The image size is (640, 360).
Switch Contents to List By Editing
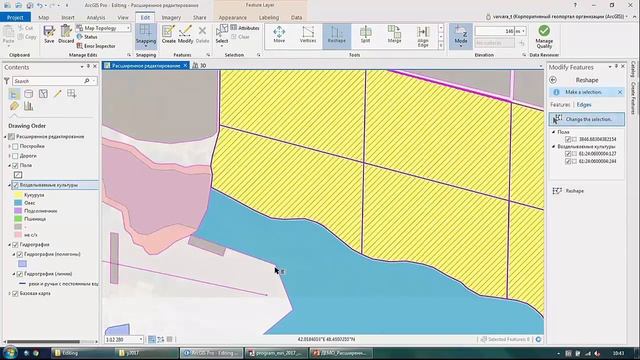coord(58,94)
